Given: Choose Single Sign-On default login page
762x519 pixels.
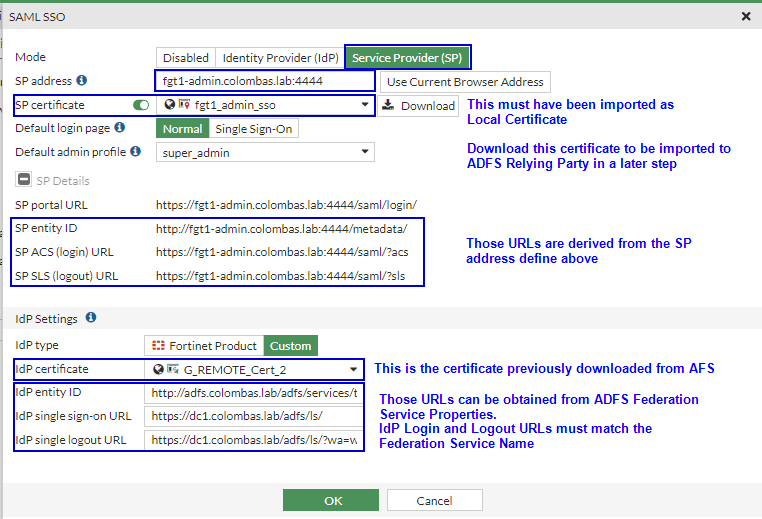Looking at the screenshot, I should point(254,129).
